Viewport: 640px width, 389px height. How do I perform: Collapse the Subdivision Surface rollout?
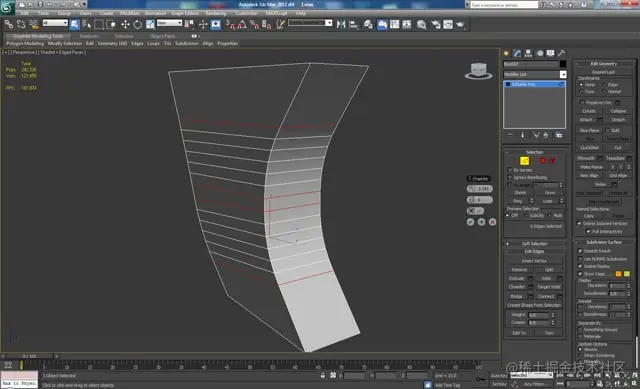point(604,242)
